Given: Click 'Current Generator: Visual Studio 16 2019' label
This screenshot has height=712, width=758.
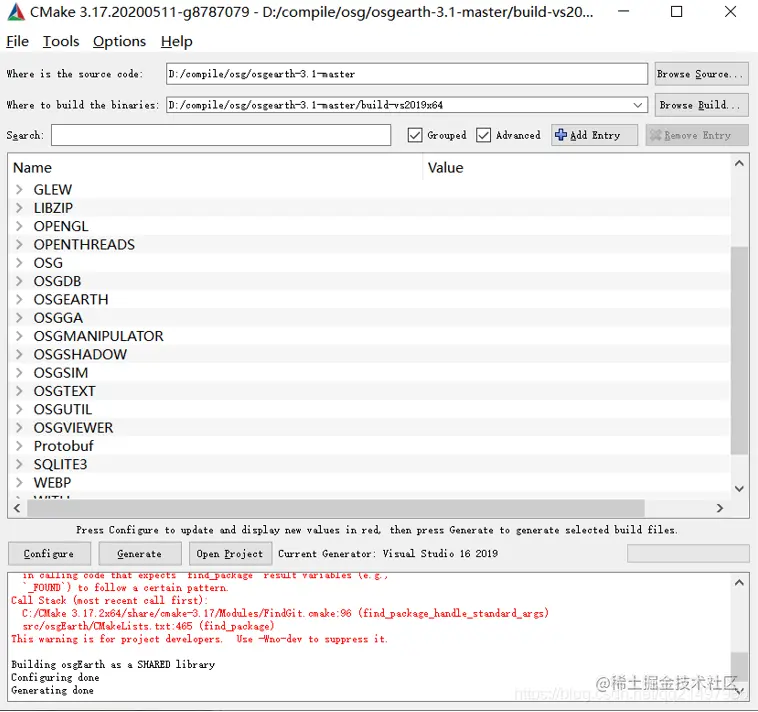Looking at the screenshot, I should (x=388, y=554).
